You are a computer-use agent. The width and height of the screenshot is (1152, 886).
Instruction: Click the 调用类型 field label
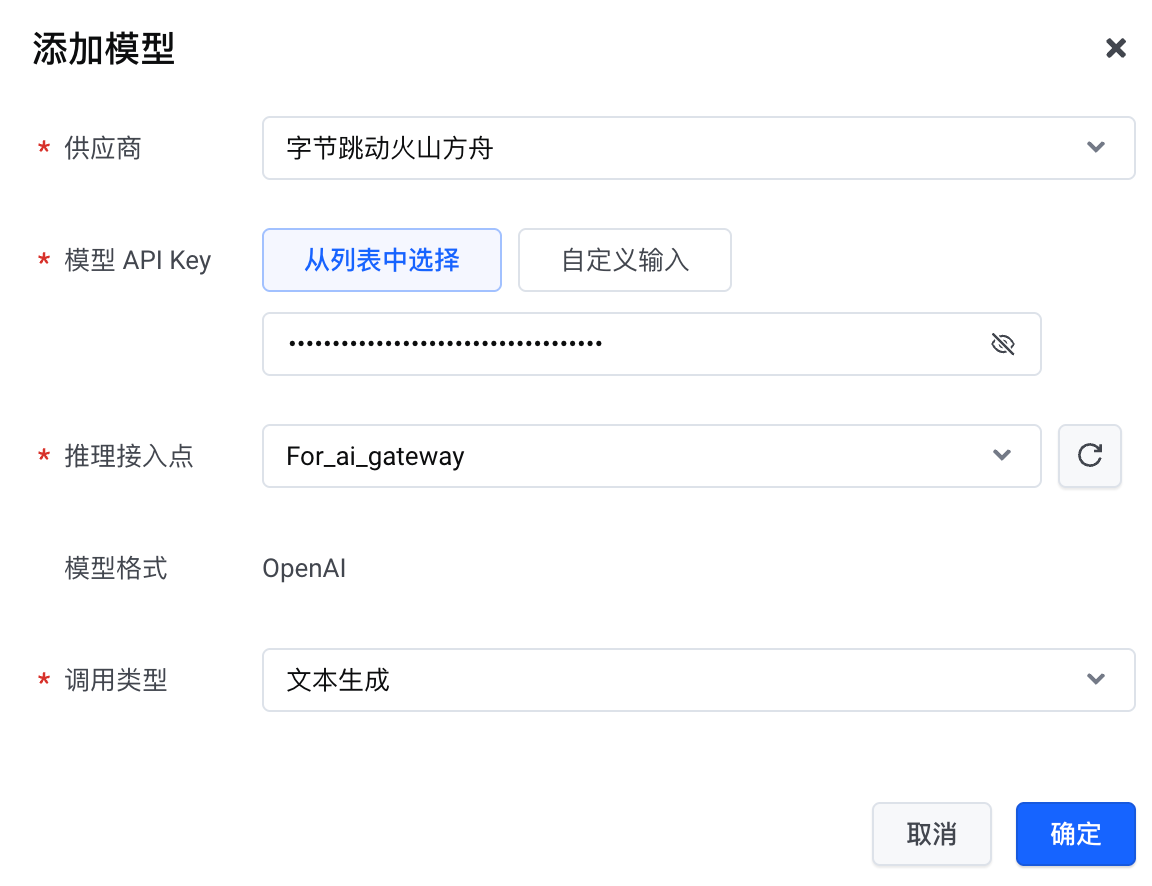(115, 681)
